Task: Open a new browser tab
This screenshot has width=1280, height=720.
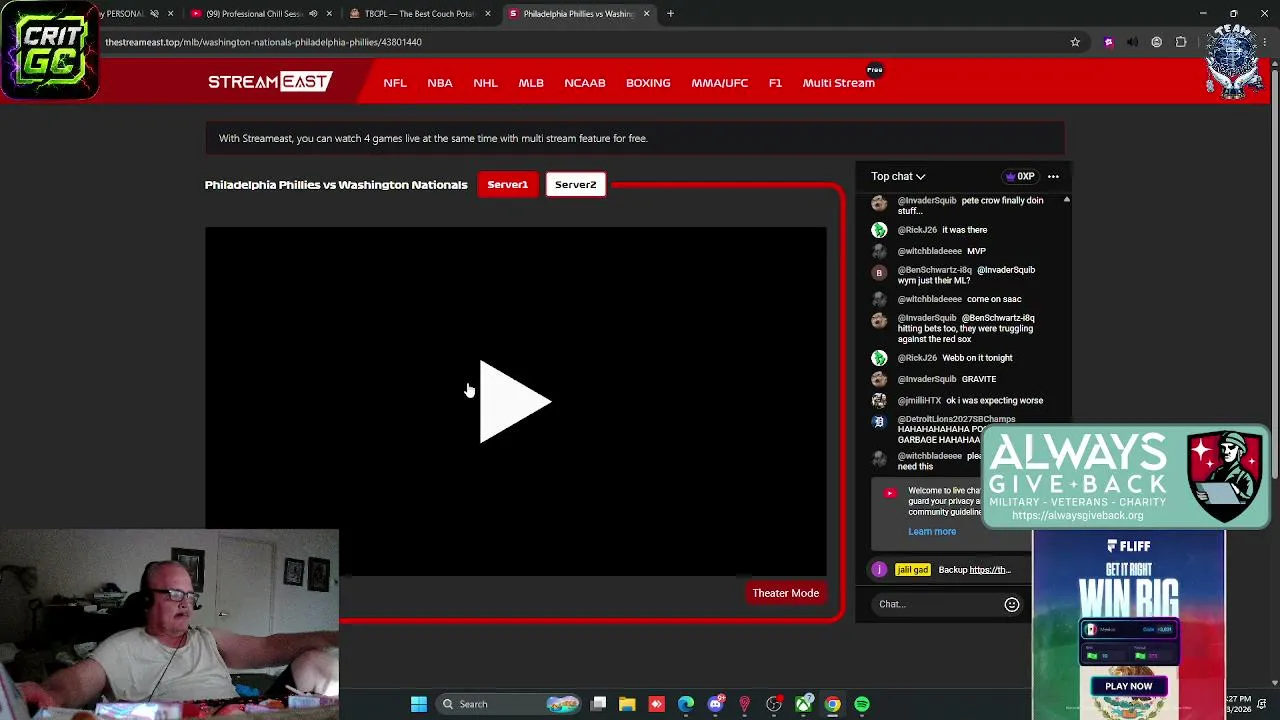Action: pyautogui.click(x=670, y=14)
